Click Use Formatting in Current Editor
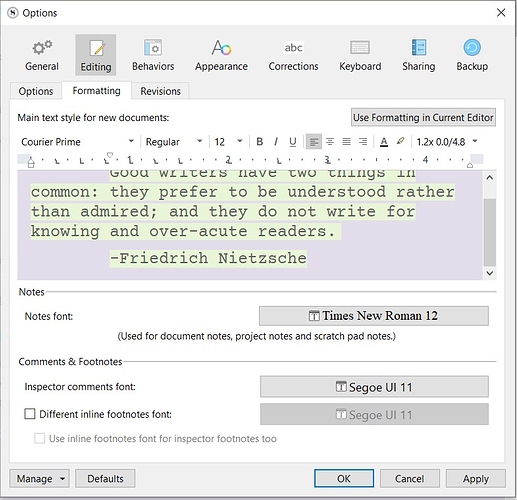Screen dimensions: 517x500 [x=423, y=117]
